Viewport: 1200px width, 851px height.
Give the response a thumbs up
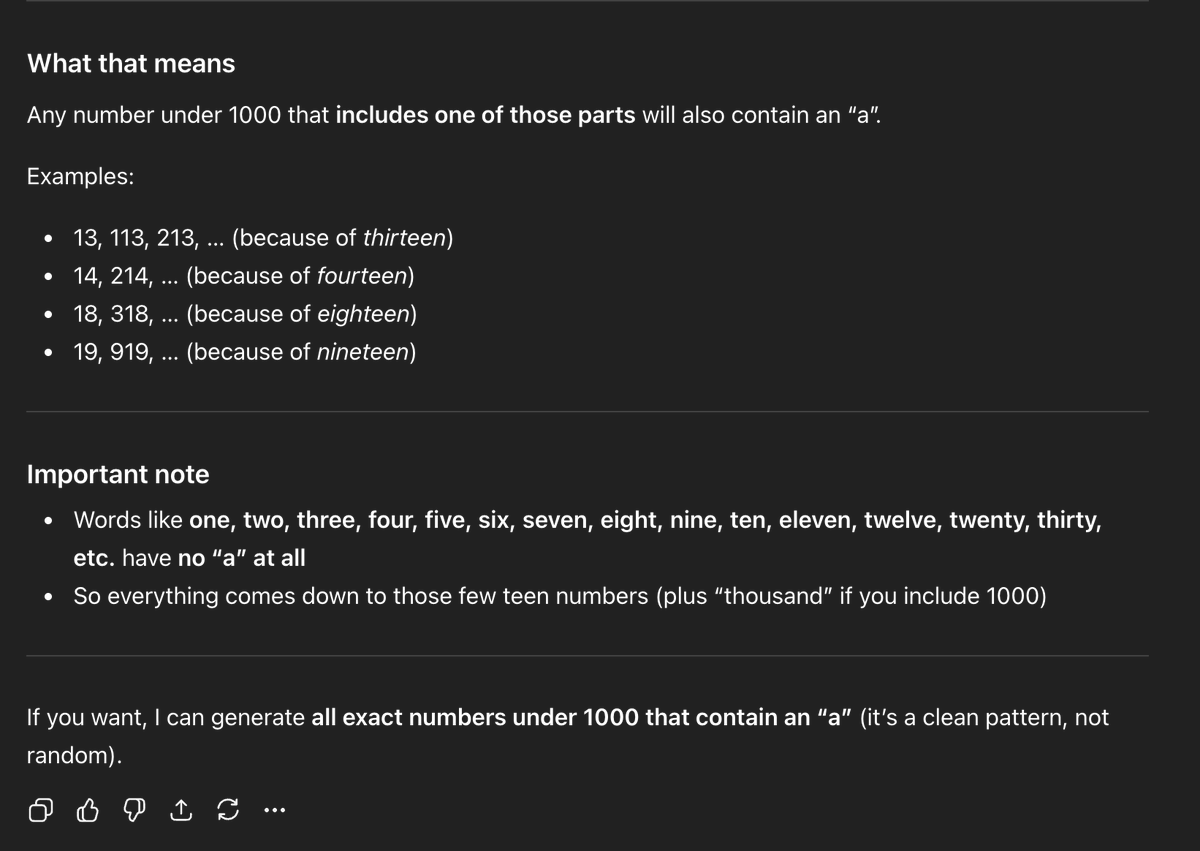88,811
